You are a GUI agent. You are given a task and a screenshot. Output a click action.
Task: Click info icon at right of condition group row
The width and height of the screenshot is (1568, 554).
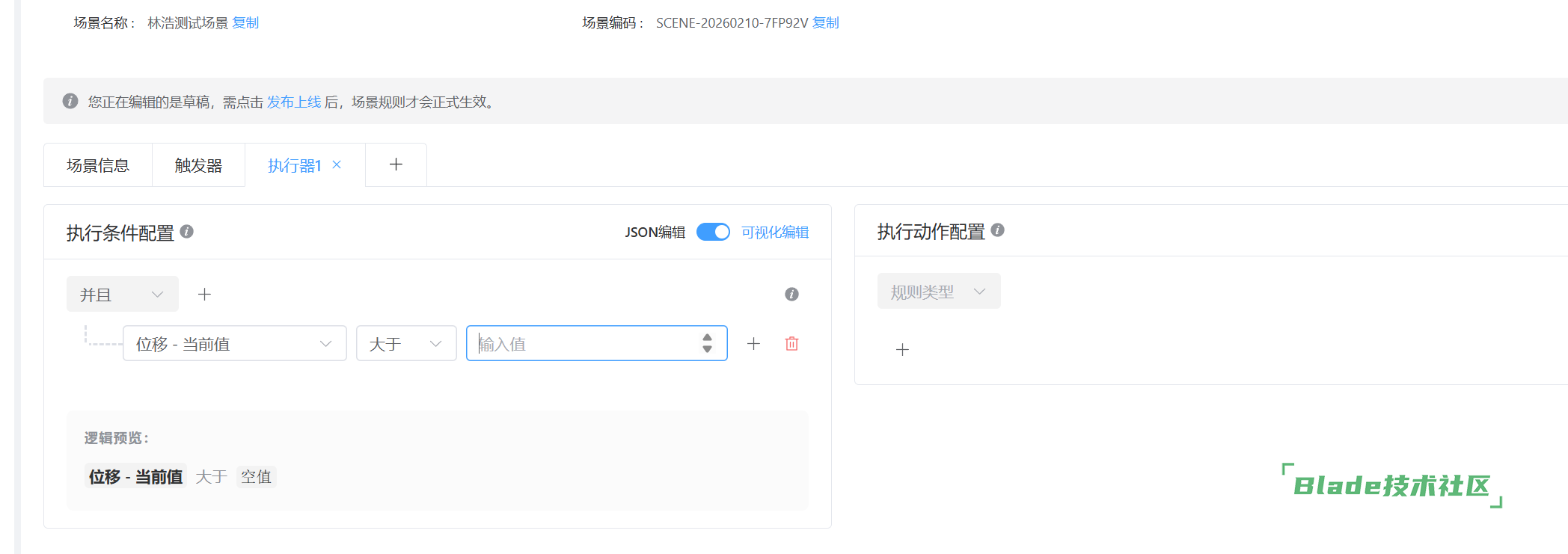pyautogui.click(x=791, y=295)
